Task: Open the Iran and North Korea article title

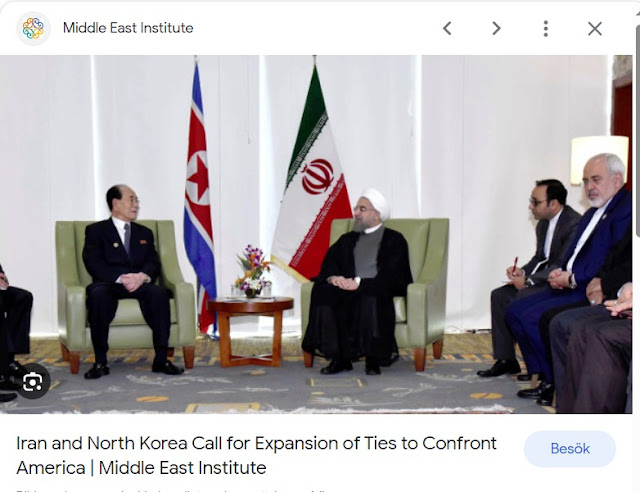Action: [x=256, y=455]
